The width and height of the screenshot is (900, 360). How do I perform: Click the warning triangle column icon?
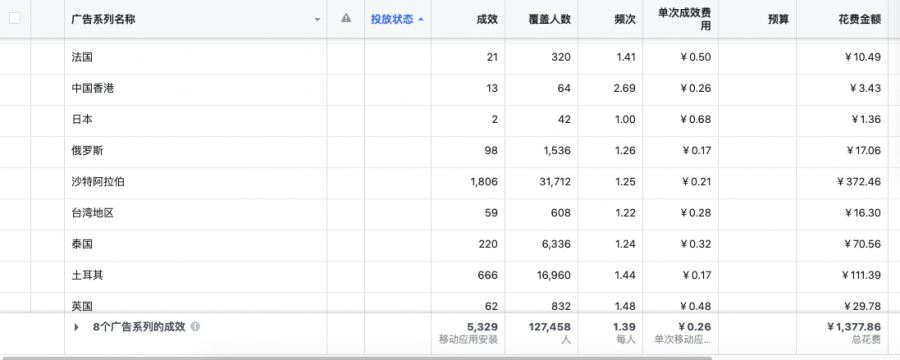346,18
